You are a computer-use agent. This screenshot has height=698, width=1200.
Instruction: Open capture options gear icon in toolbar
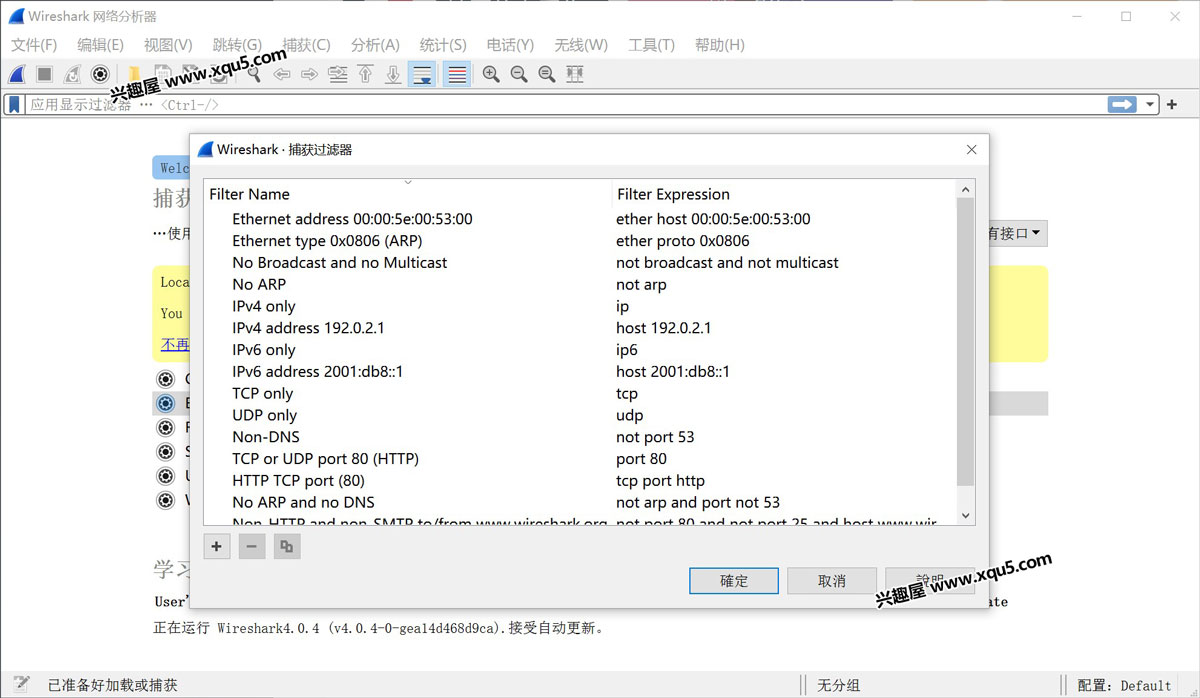coord(100,74)
